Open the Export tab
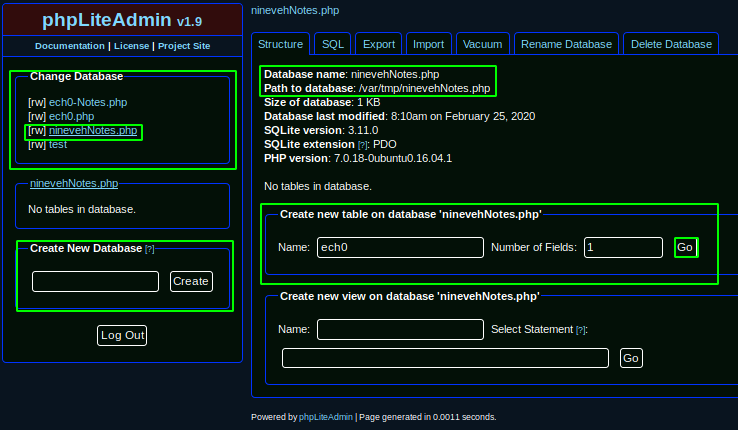Image resolution: width=738 pixels, height=430 pixels. click(x=378, y=44)
